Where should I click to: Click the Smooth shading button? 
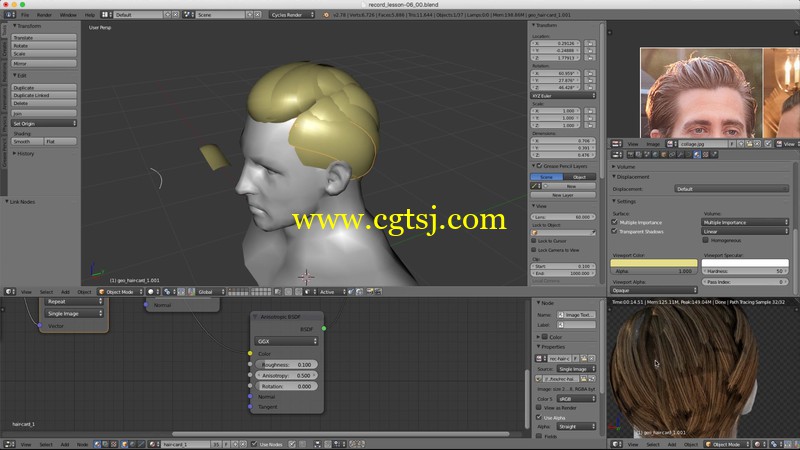click(27, 141)
